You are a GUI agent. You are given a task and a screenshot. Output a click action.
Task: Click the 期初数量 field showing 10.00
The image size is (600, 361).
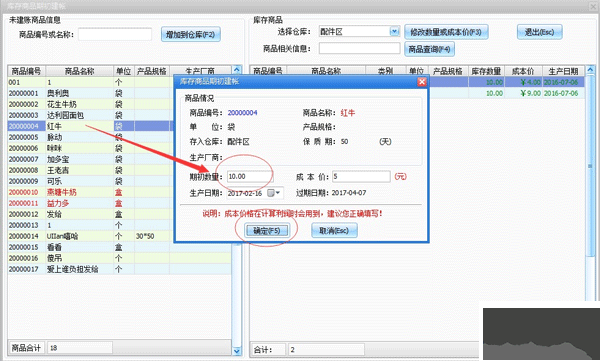(x=249, y=176)
